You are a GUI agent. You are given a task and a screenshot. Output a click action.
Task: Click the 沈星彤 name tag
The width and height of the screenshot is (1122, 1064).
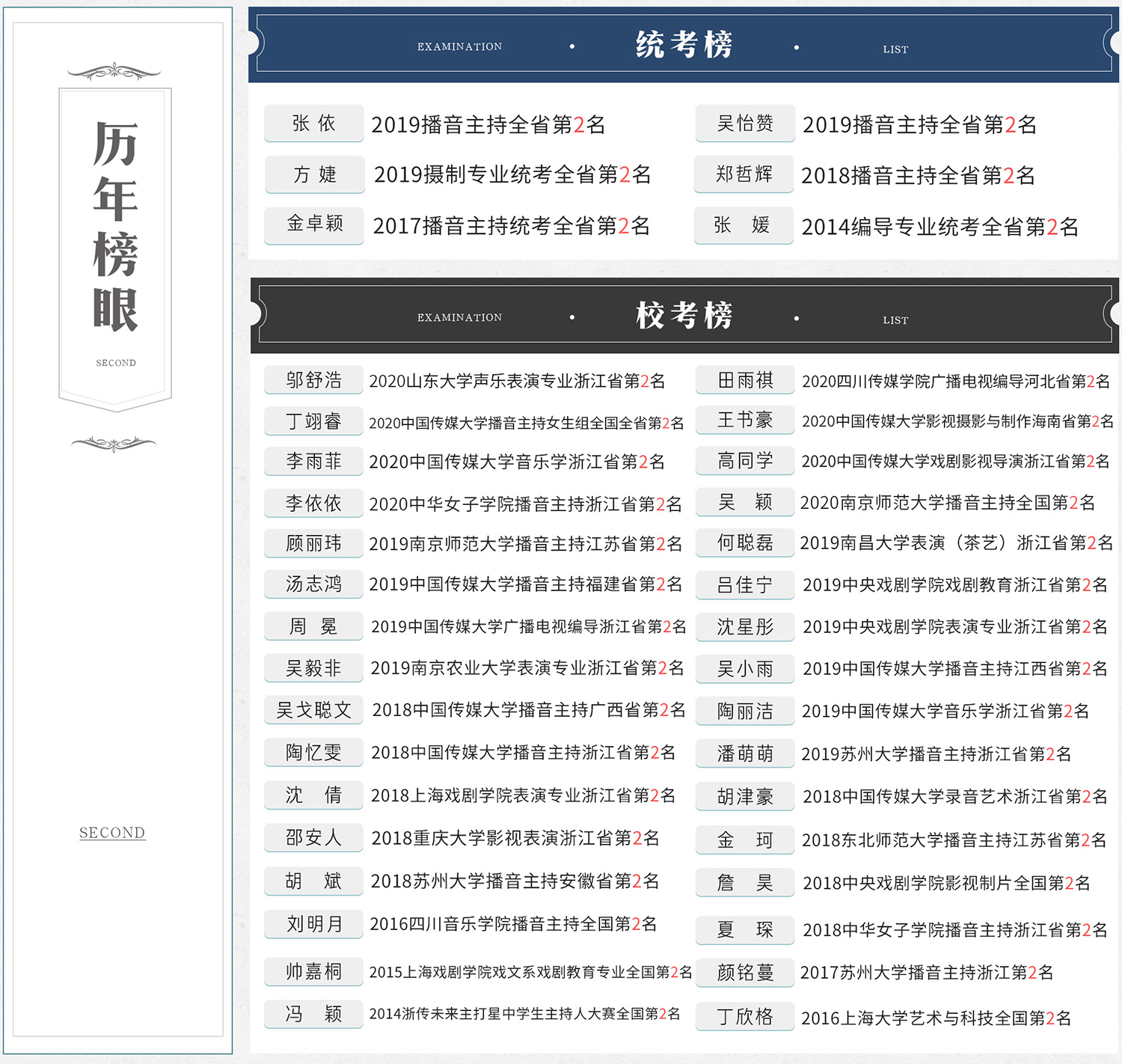[745, 627]
